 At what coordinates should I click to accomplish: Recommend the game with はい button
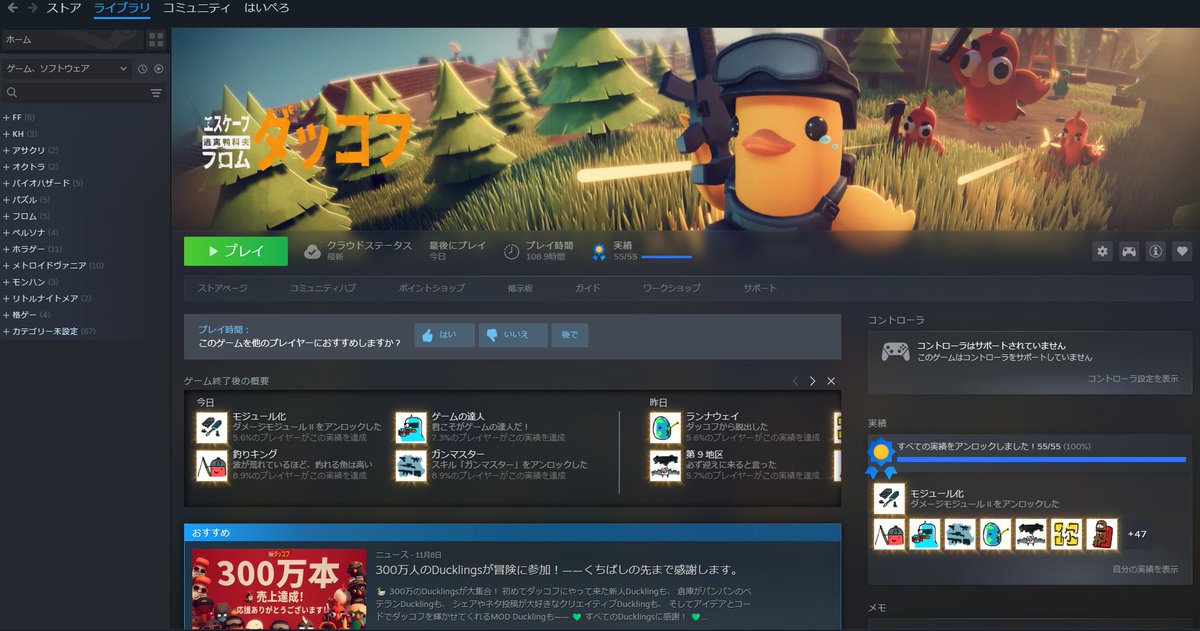click(x=443, y=335)
